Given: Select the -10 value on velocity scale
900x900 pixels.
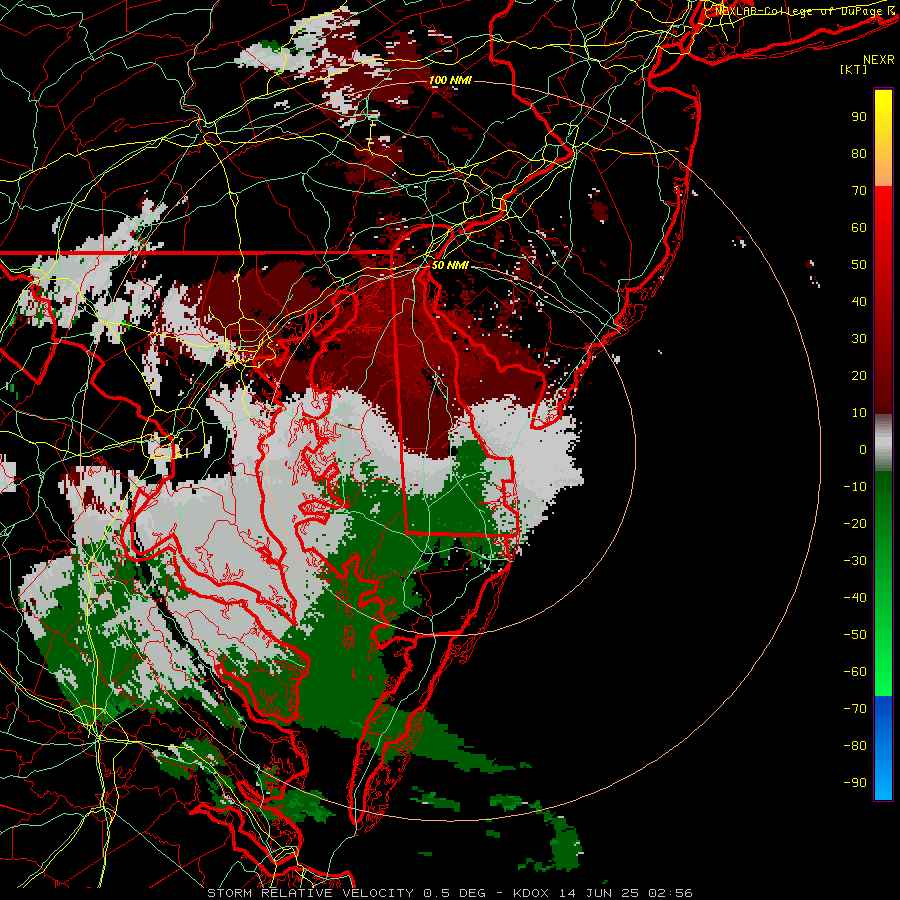Looking at the screenshot, I should (855, 487).
